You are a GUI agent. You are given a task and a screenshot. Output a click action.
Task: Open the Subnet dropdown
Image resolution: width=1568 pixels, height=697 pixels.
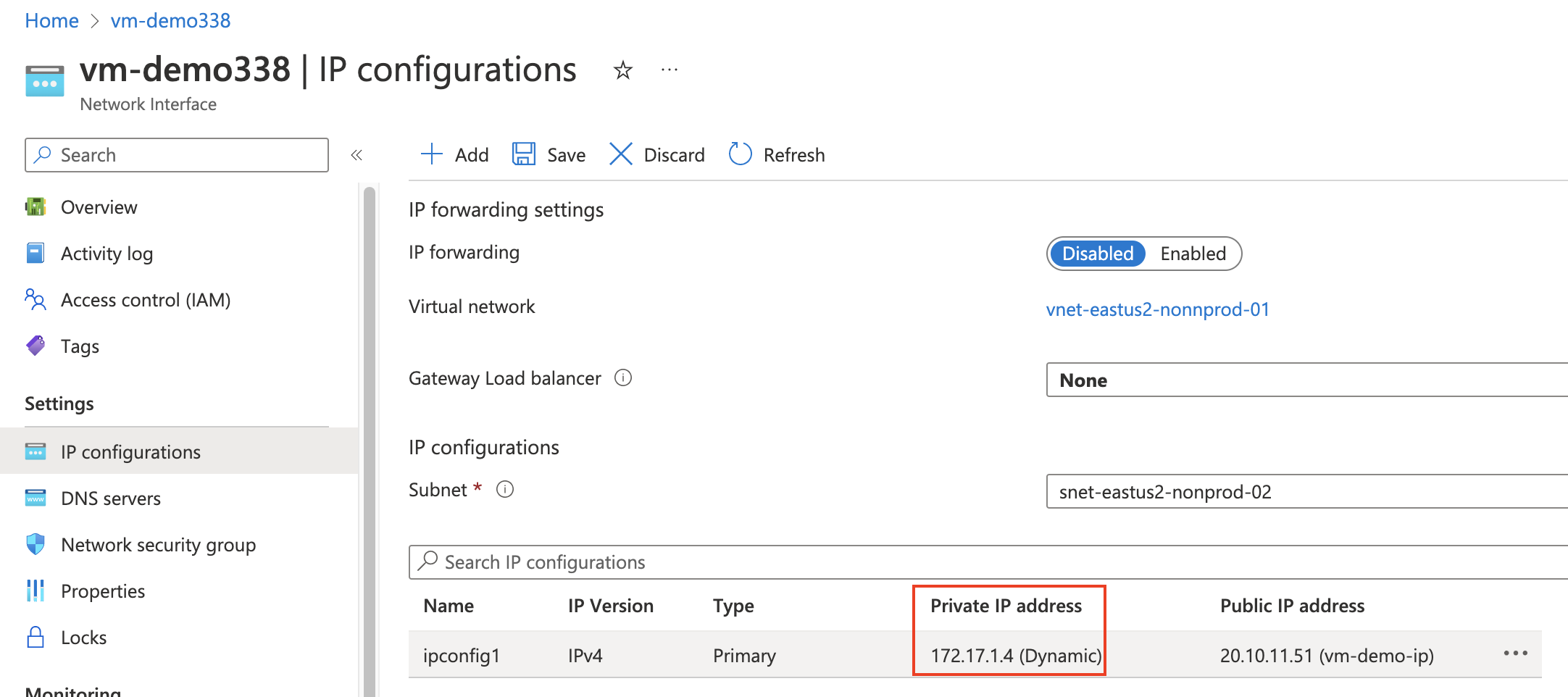[1306, 492]
